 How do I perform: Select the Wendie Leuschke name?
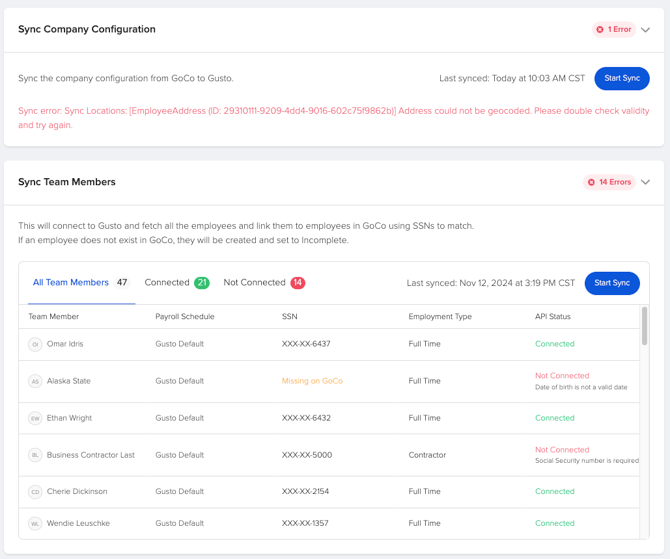coord(78,523)
